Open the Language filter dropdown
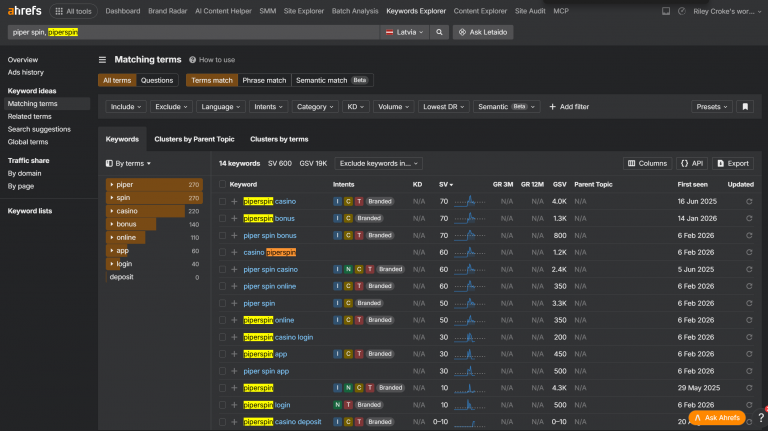This screenshot has width=768, height=431. tap(220, 107)
